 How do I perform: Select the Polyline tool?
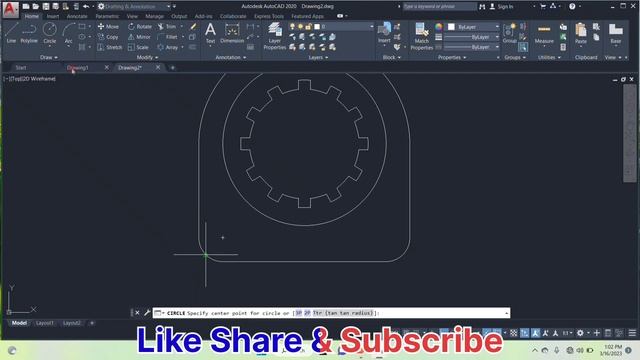coord(29,33)
